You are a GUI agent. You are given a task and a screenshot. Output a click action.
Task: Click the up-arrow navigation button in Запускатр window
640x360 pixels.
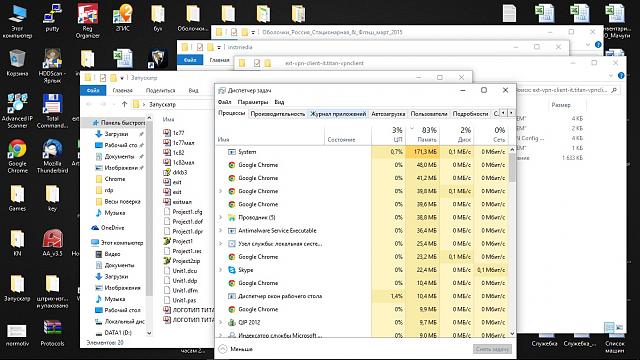[x=124, y=104]
